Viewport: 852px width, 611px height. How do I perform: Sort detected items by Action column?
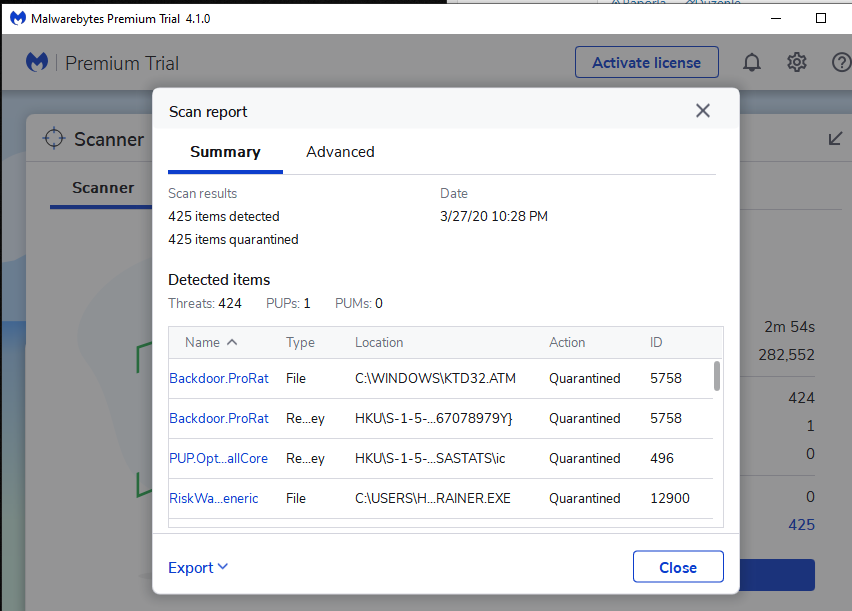[567, 342]
